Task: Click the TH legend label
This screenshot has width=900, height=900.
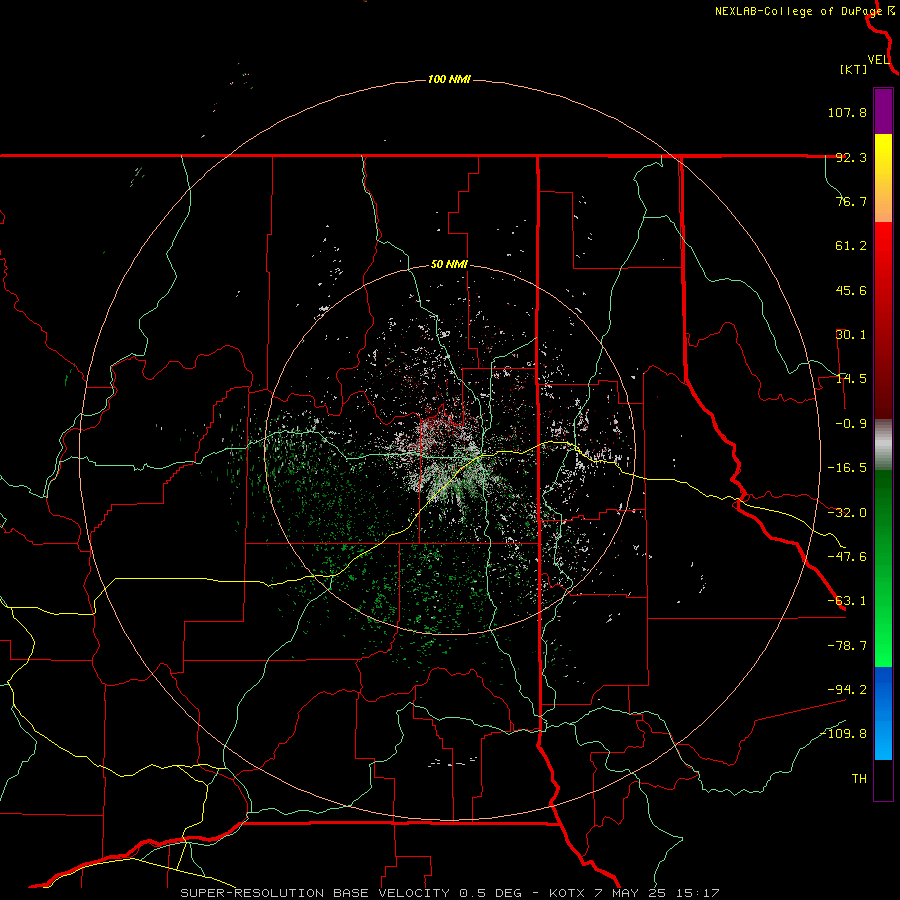Action: (859, 779)
